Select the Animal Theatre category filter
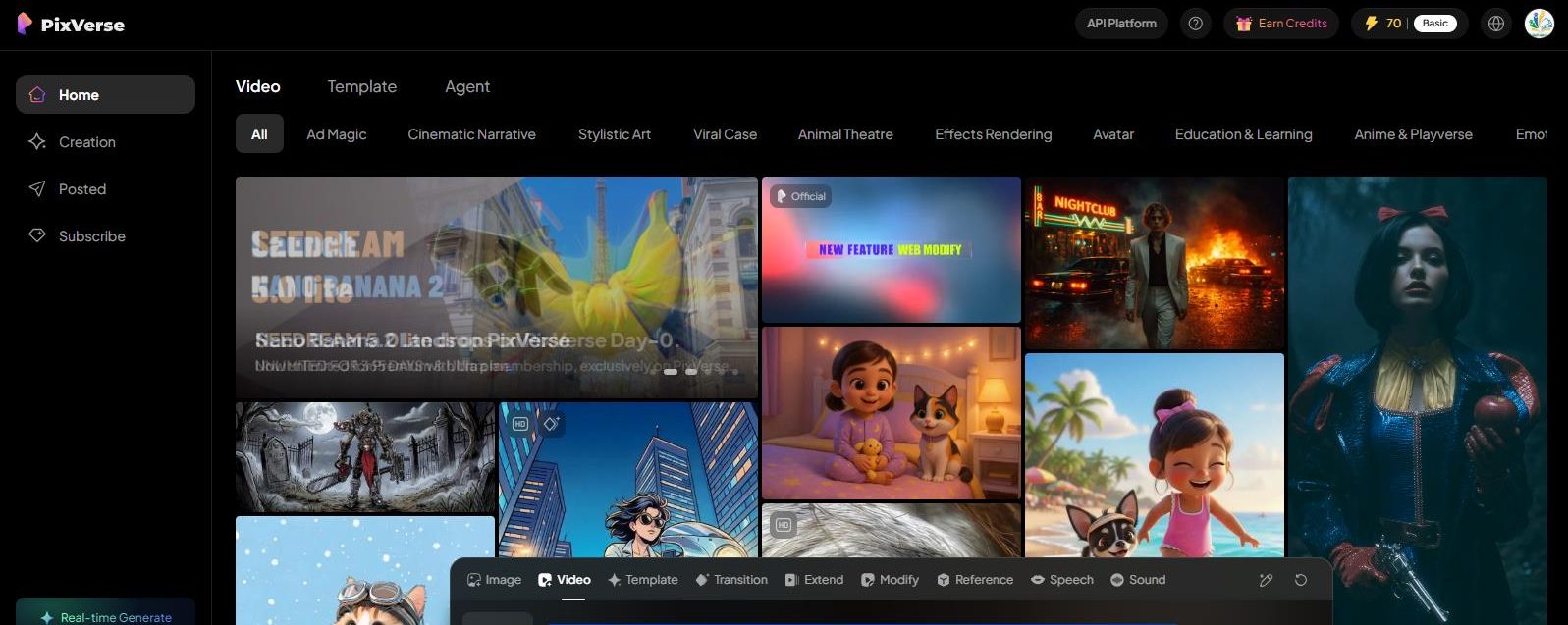 (844, 134)
